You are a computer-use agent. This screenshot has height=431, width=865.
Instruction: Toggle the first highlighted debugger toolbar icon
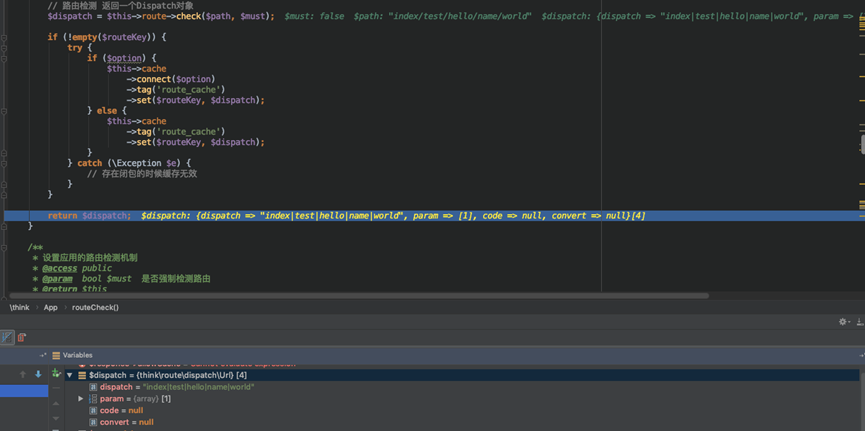click(7, 337)
